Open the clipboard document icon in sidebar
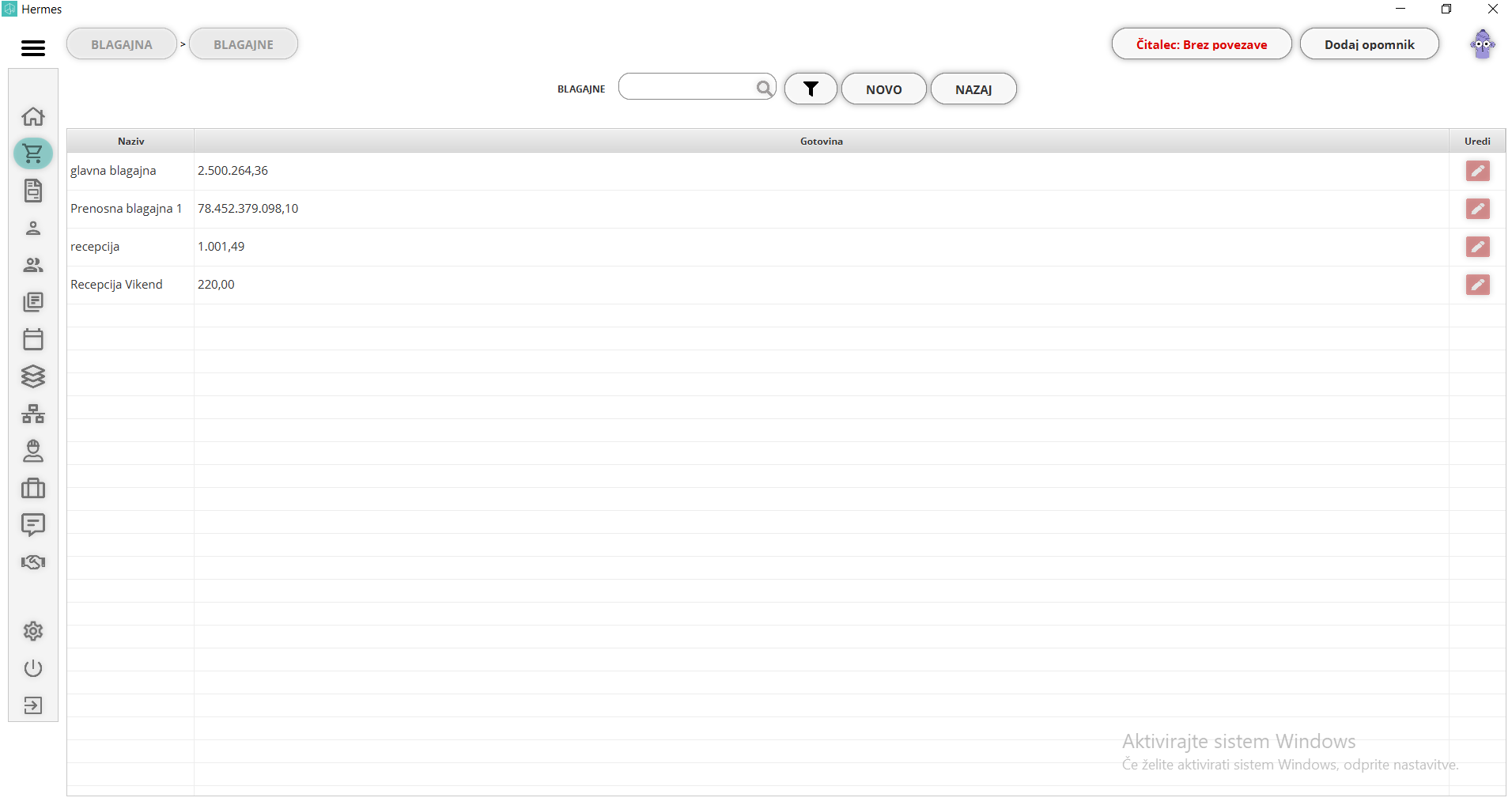This screenshot has width=1512, height=809. [x=33, y=191]
